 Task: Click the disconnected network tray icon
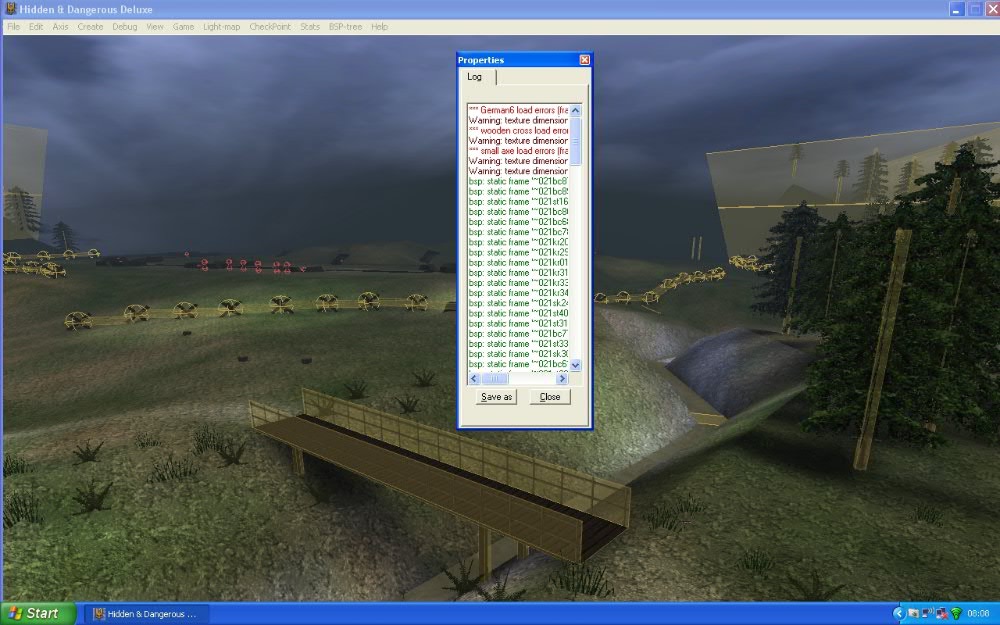tap(941, 614)
